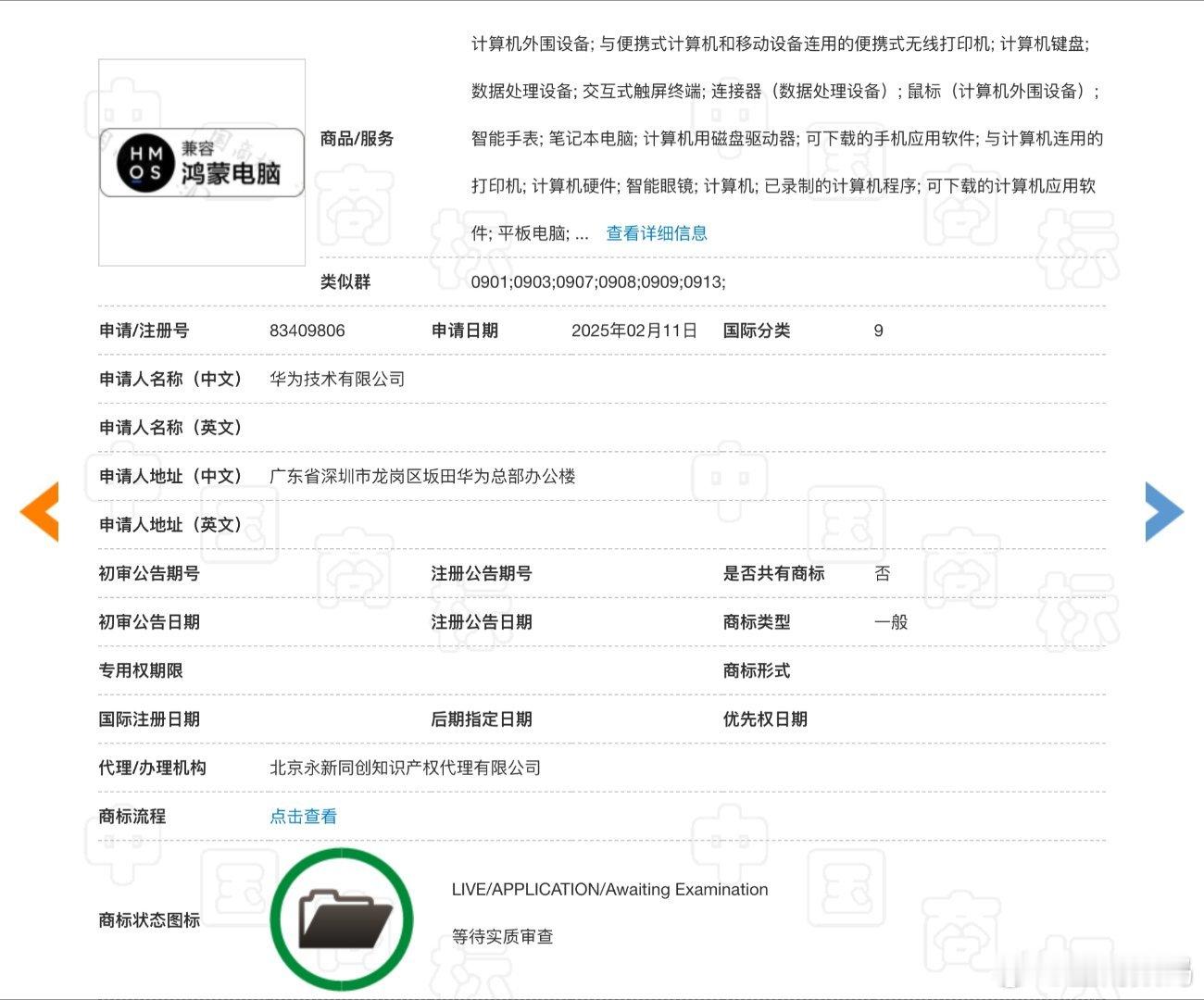The height and width of the screenshot is (1000, 1204).
Task: Click the 申请人名称（中文） label
Action: click(170, 379)
